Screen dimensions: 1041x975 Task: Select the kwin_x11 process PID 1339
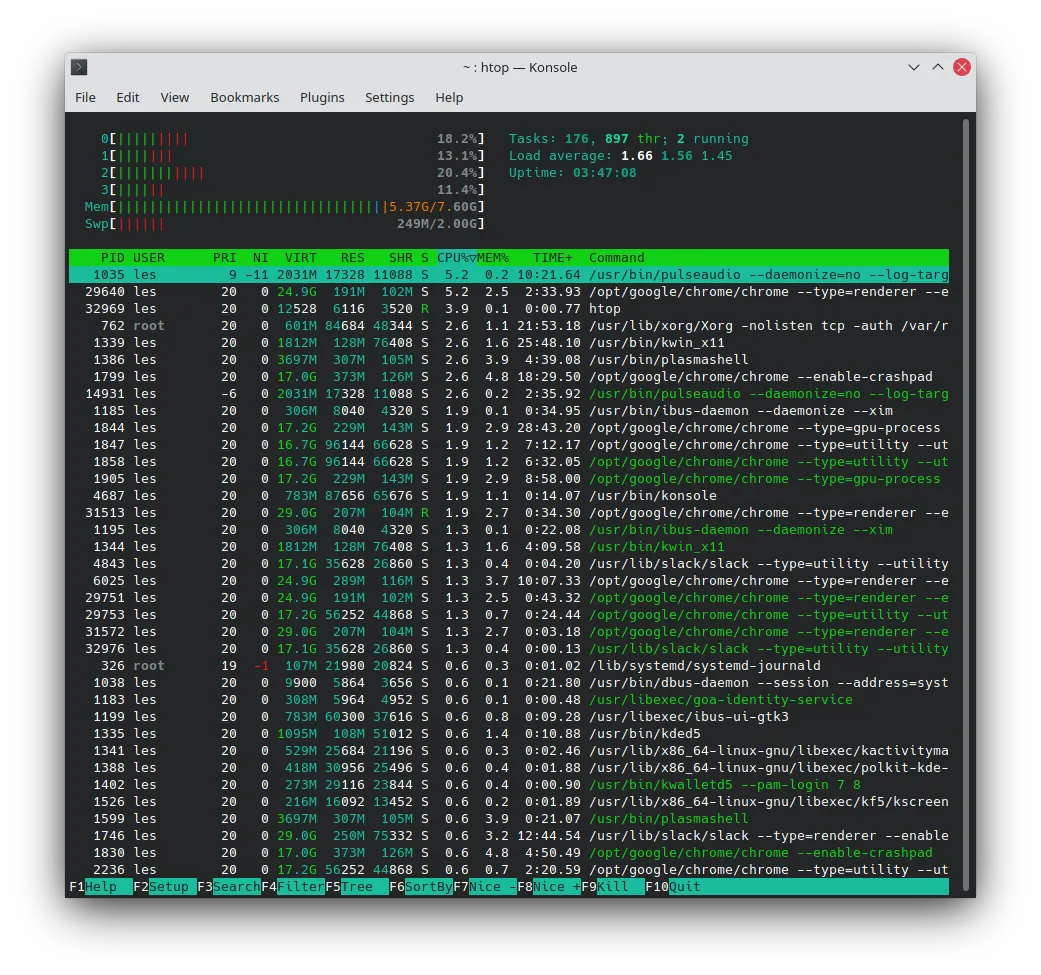pyautogui.click(x=509, y=342)
